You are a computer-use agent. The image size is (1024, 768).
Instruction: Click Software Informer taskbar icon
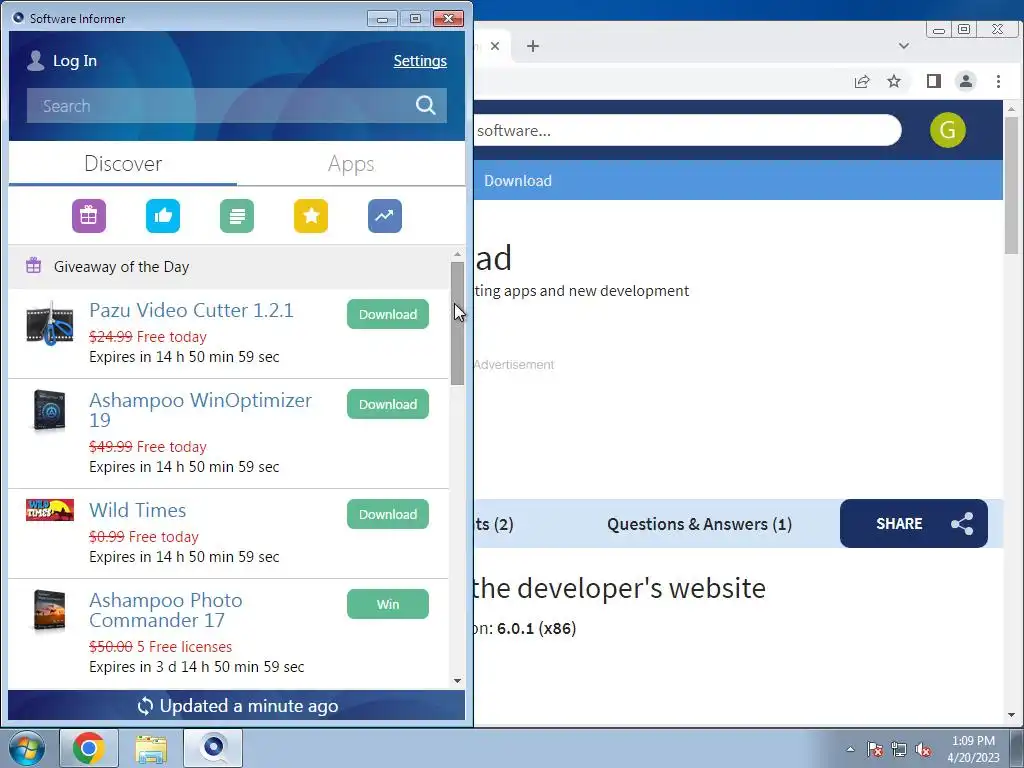(x=213, y=748)
